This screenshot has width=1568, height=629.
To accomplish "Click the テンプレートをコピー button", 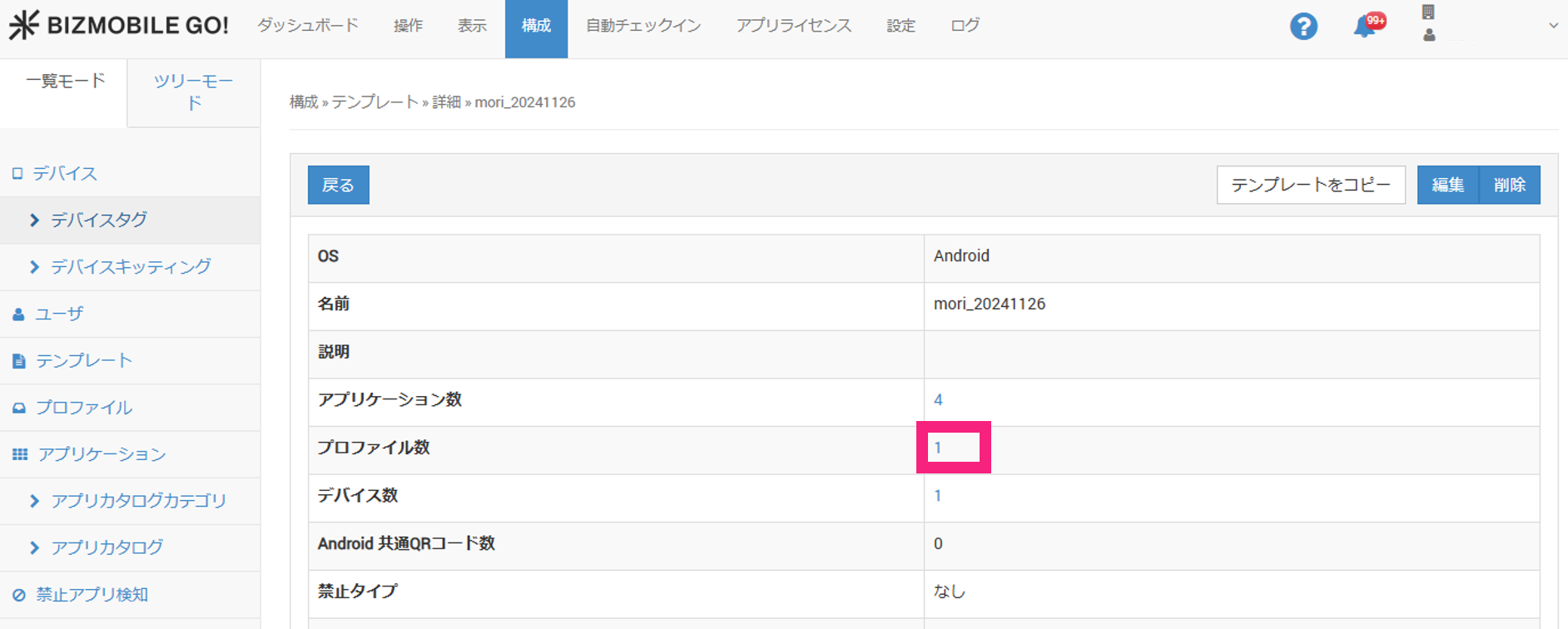I will click(x=1310, y=185).
